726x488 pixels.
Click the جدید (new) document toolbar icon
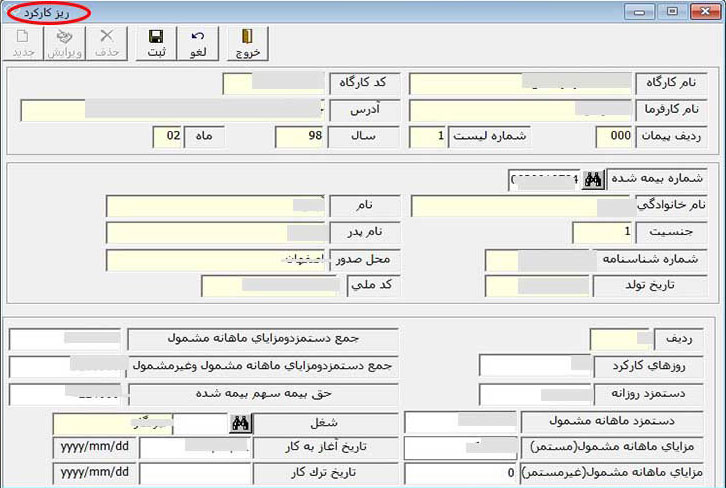[x=23, y=42]
